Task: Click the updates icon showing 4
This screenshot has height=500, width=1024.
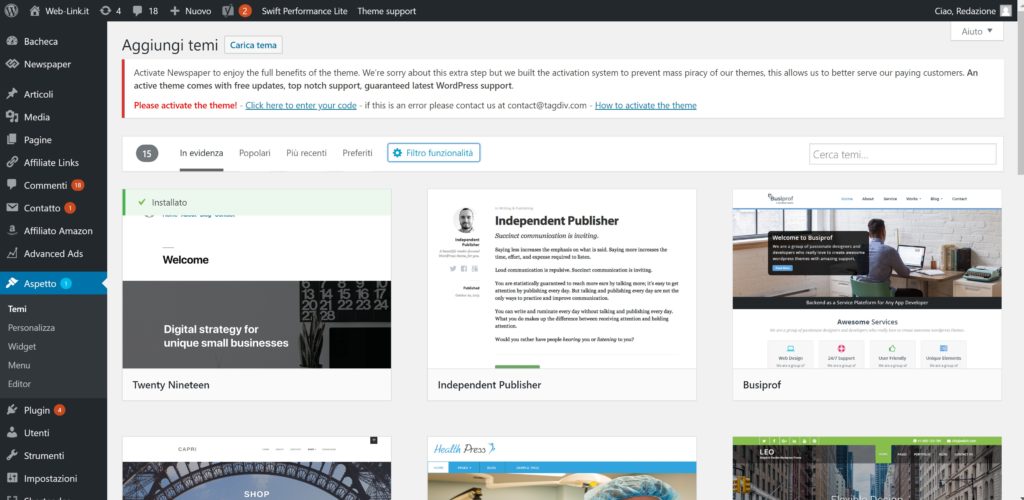Action: click(x=105, y=10)
